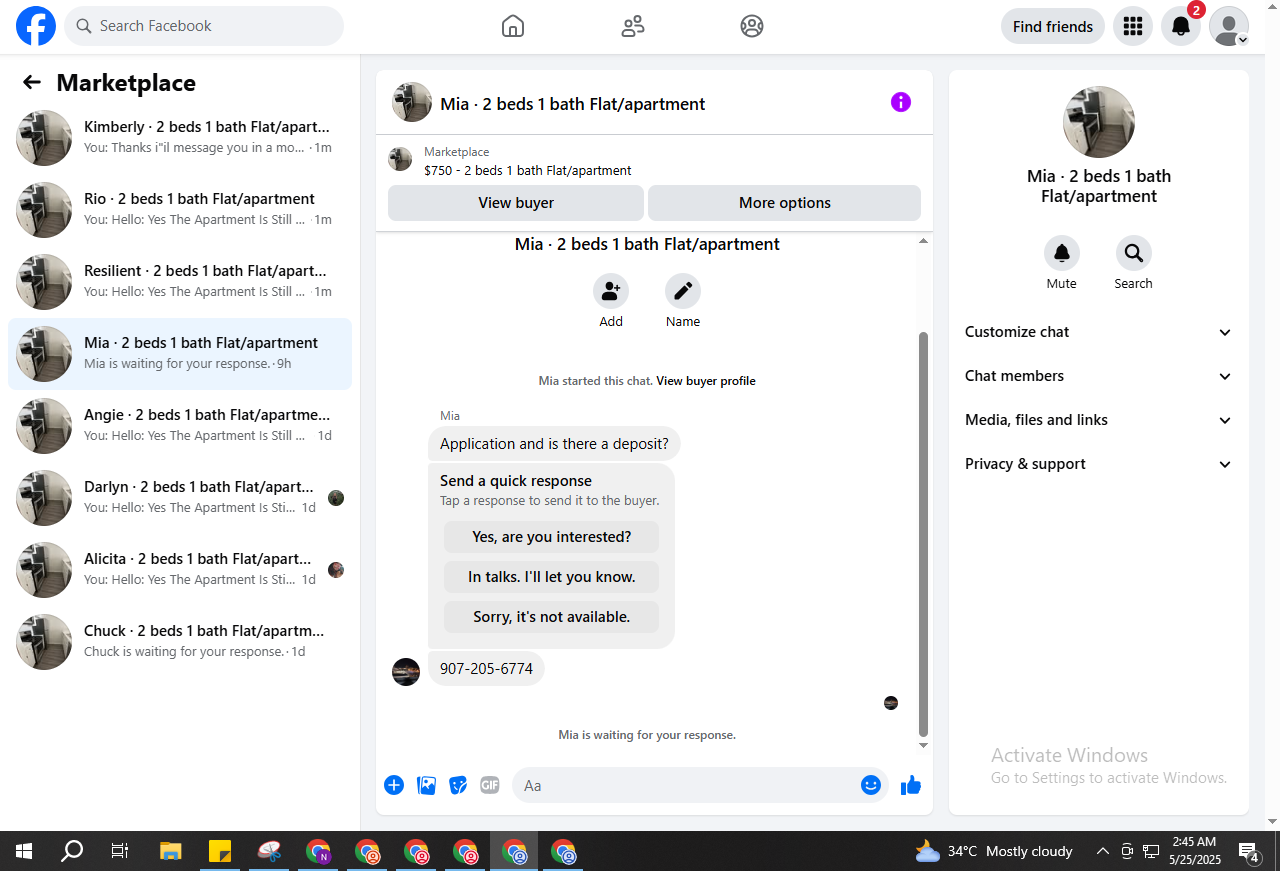
Task: Click chat header avatar next to Mia title
Action: [x=412, y=102]
